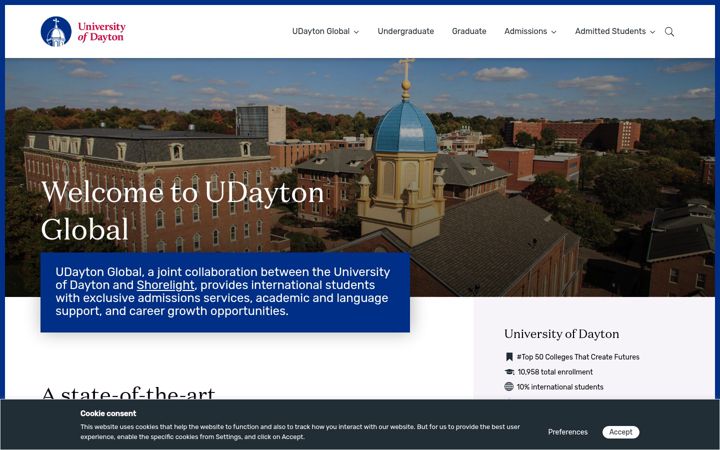Viewport: 720px width, 450px height.
Task: Open the Admissions nav item
Action: pyautogui.click(x=526, y=31)
